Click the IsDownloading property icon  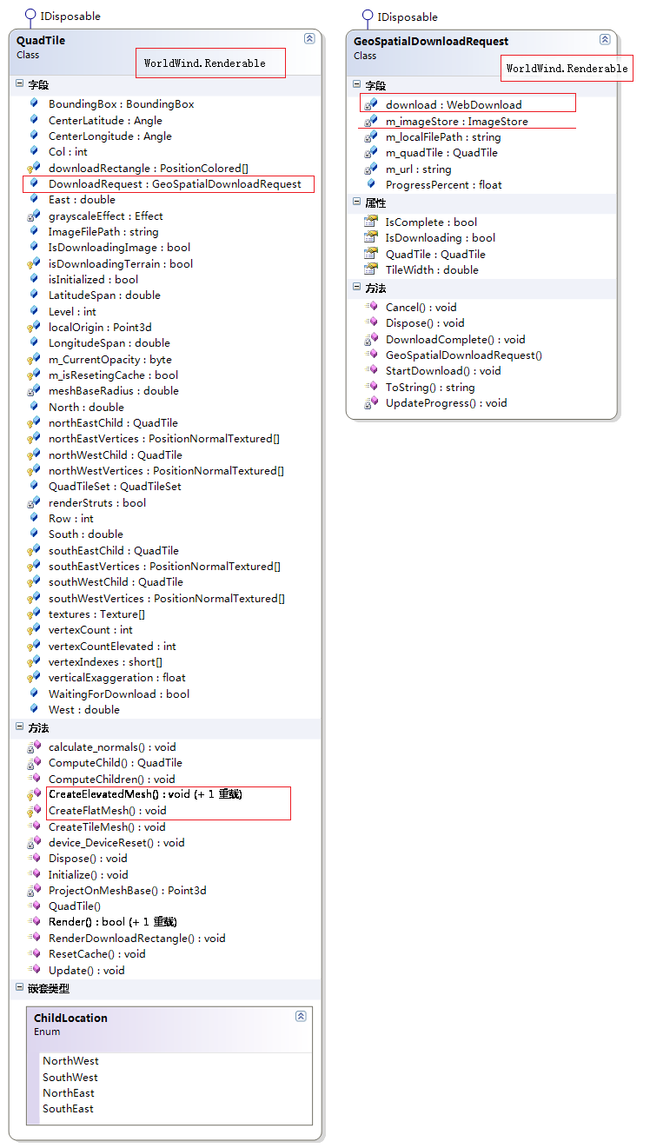(x=371, y=238)
